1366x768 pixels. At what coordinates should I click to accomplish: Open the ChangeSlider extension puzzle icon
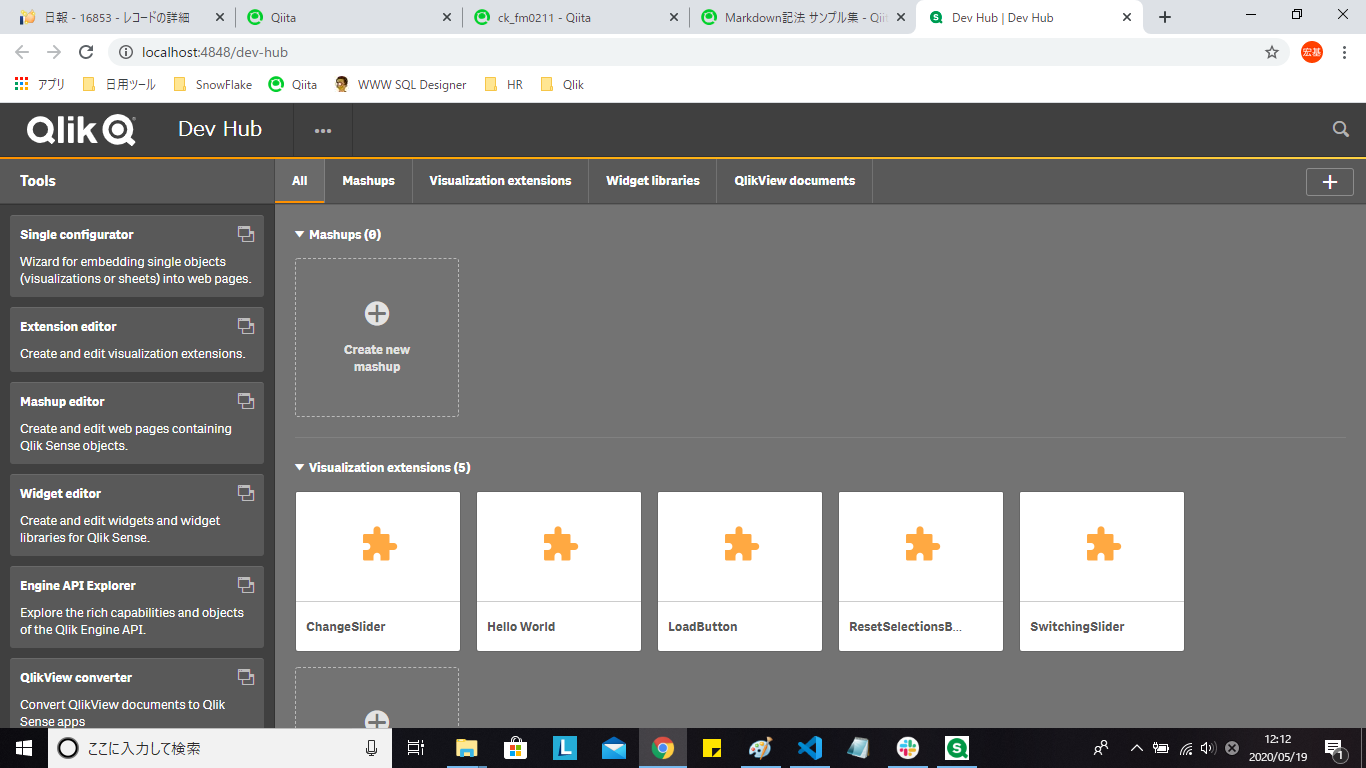[379, 545]
